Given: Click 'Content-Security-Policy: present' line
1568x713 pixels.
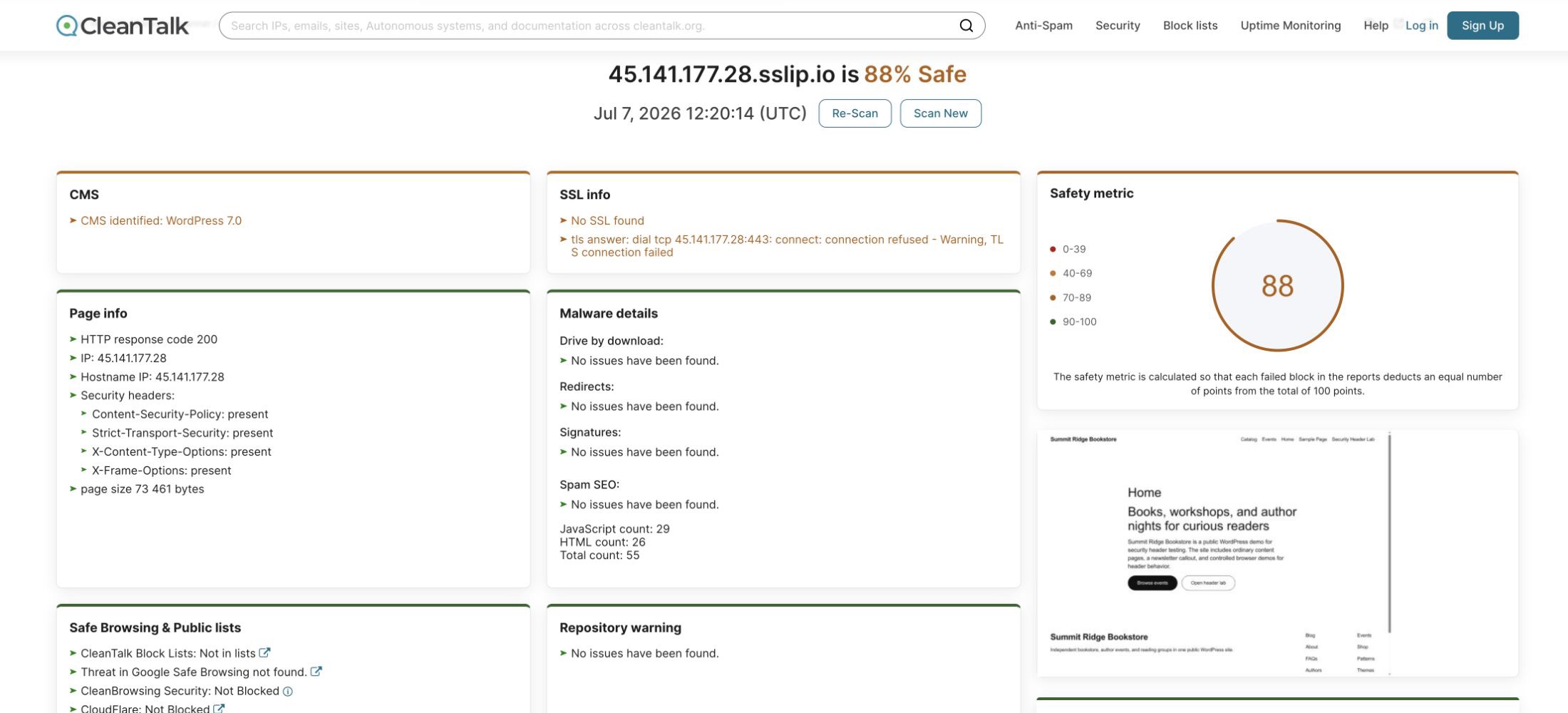Looking at the screenshot, I should pyautogui.click(x=180, y=414).
